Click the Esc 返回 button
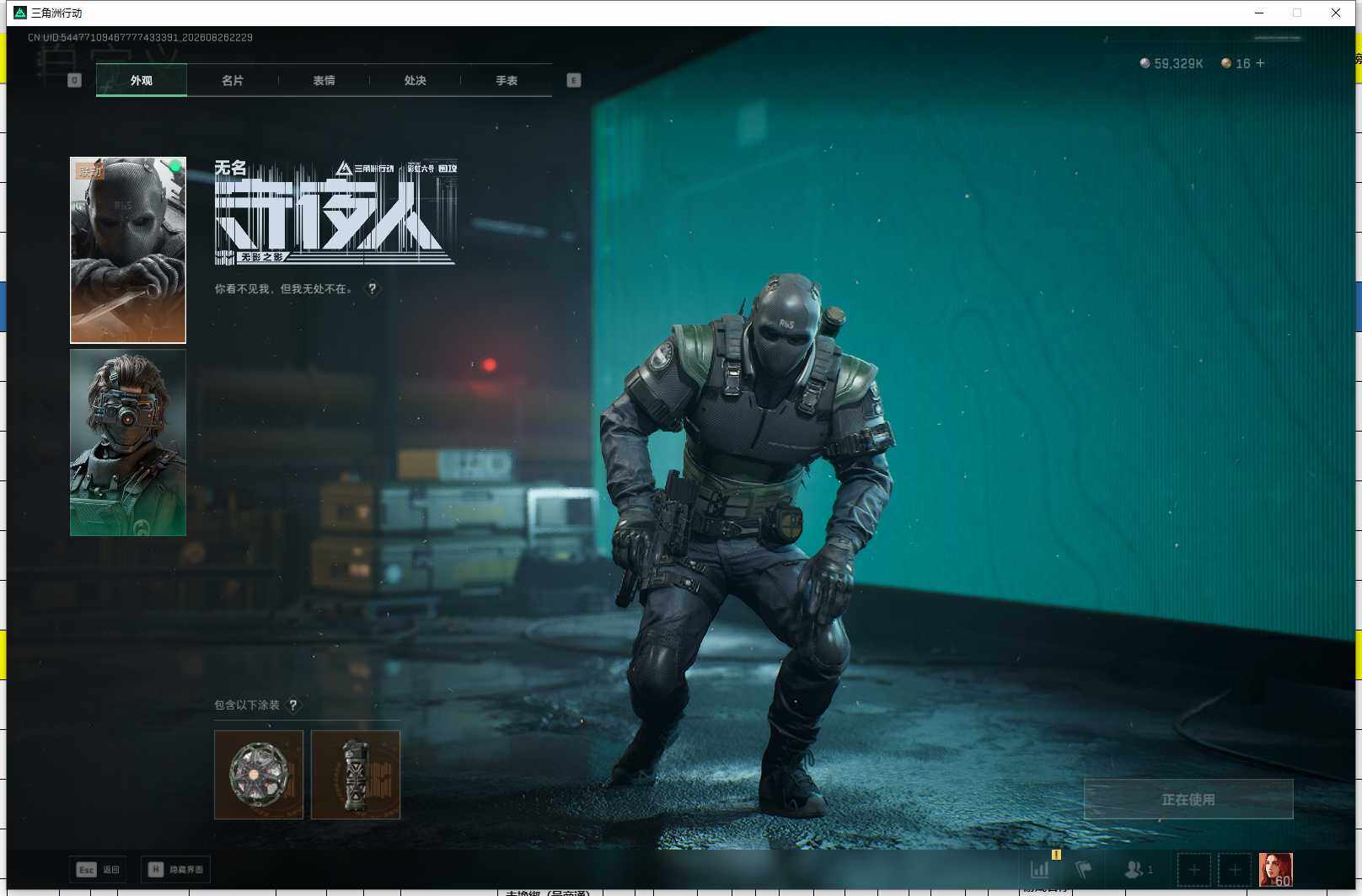 tap(99, 869)
